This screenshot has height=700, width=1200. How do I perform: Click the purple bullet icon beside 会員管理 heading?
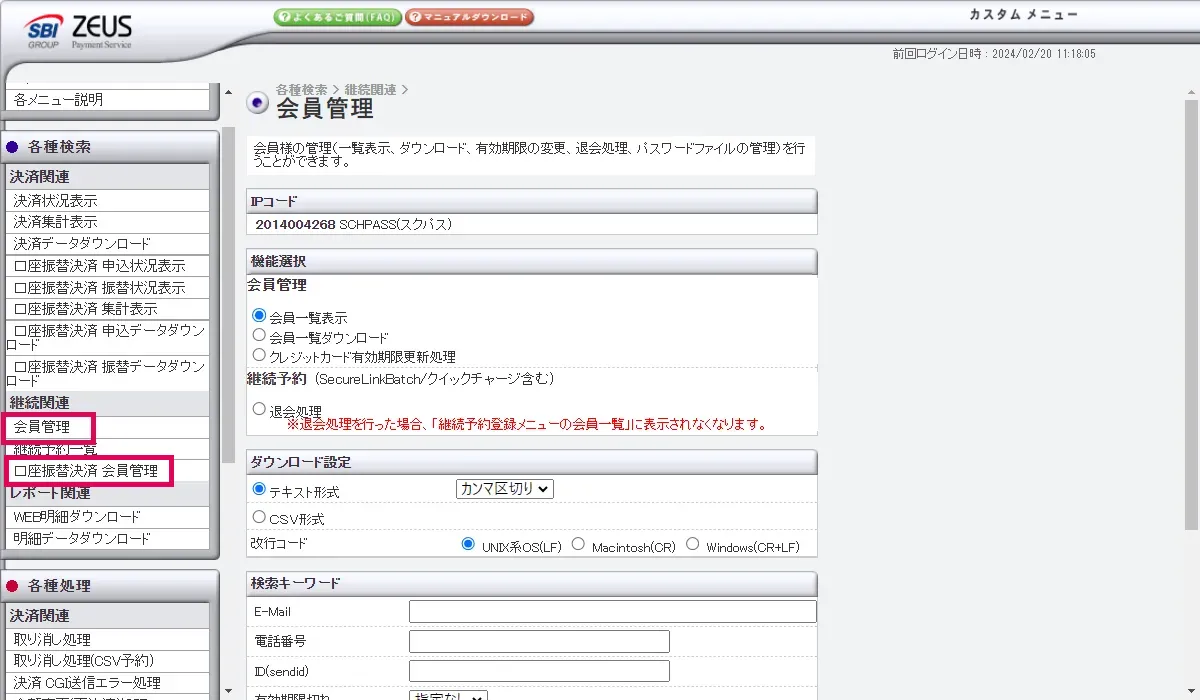click(x=257, y=102)
